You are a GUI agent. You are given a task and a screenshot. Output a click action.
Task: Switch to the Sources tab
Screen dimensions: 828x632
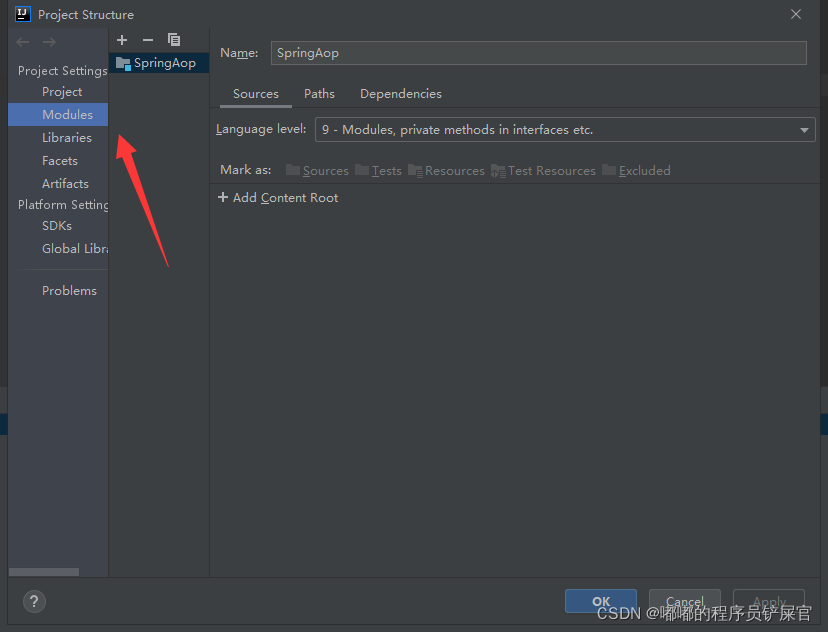pos(256,94)
